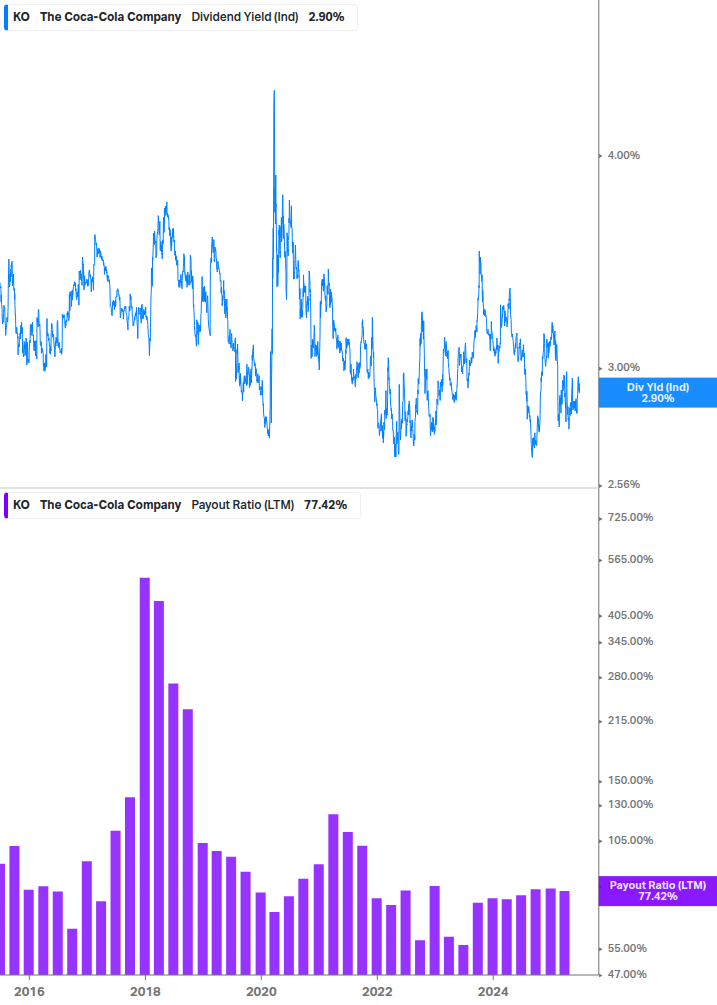Click the 2024 time axis label
This screenshot has height=1005, width=717.
click(493, 992)
